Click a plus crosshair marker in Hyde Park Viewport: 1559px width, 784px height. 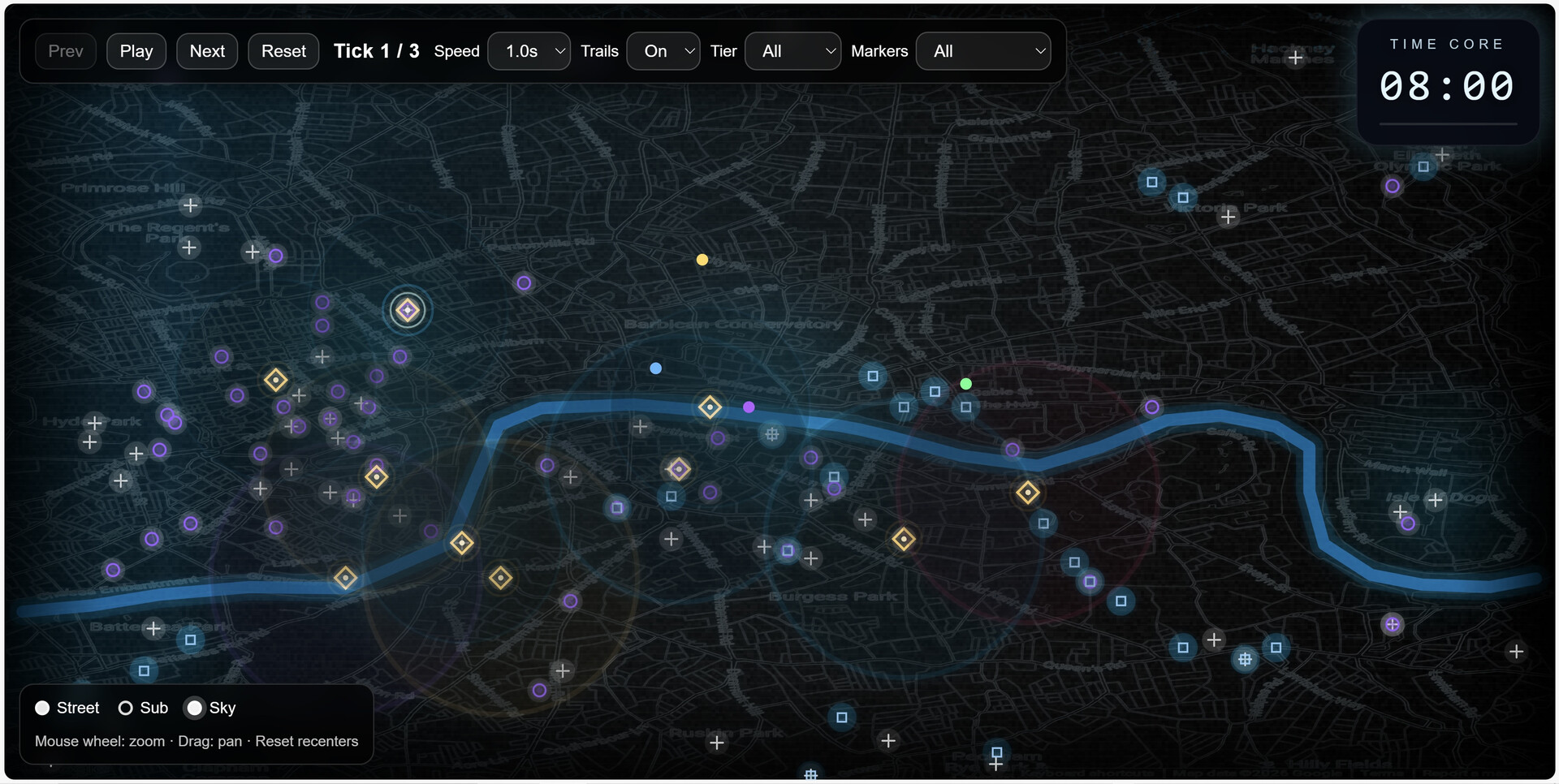96,421
